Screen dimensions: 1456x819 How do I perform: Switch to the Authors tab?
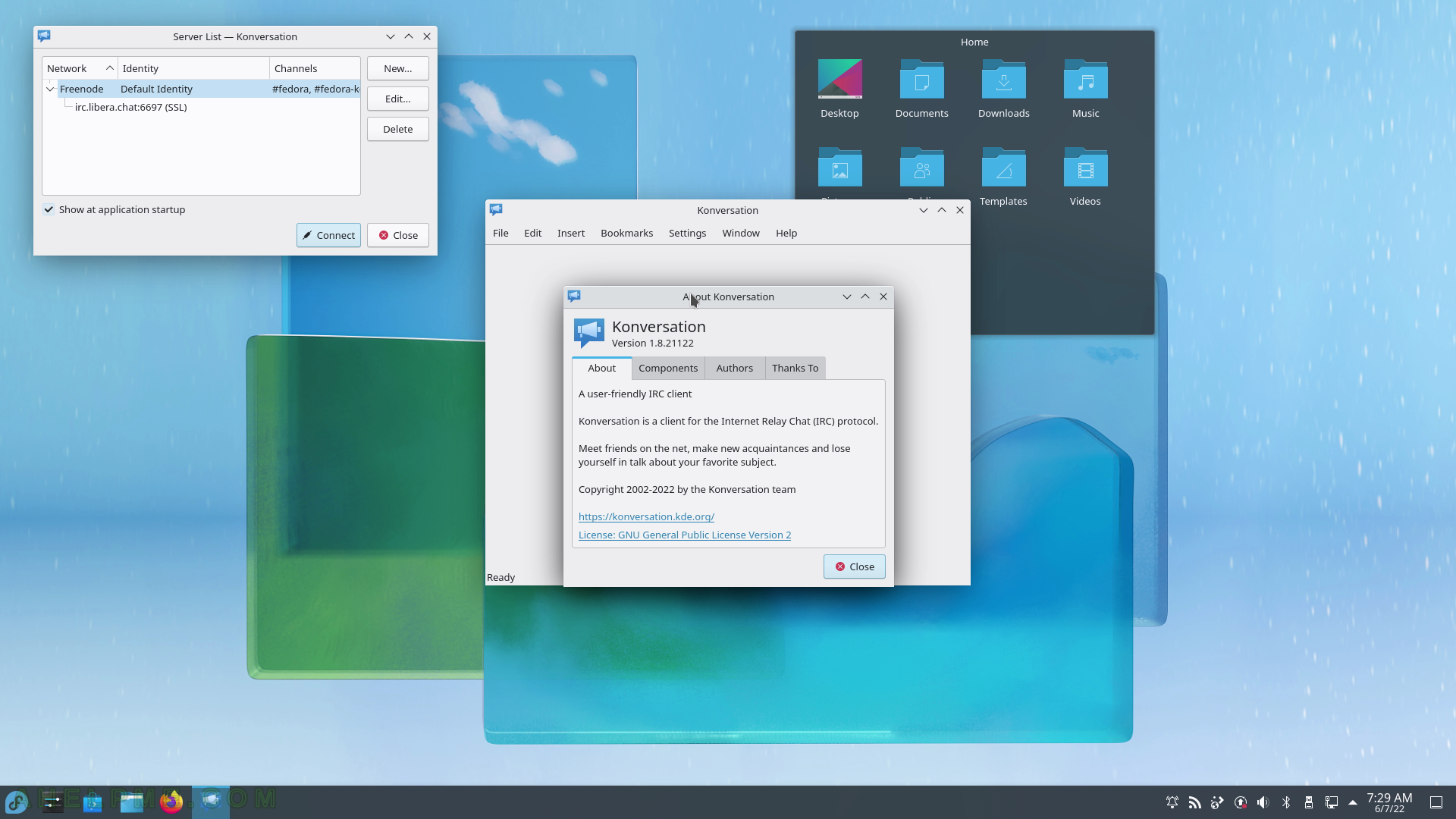click(x=735, y=368)
